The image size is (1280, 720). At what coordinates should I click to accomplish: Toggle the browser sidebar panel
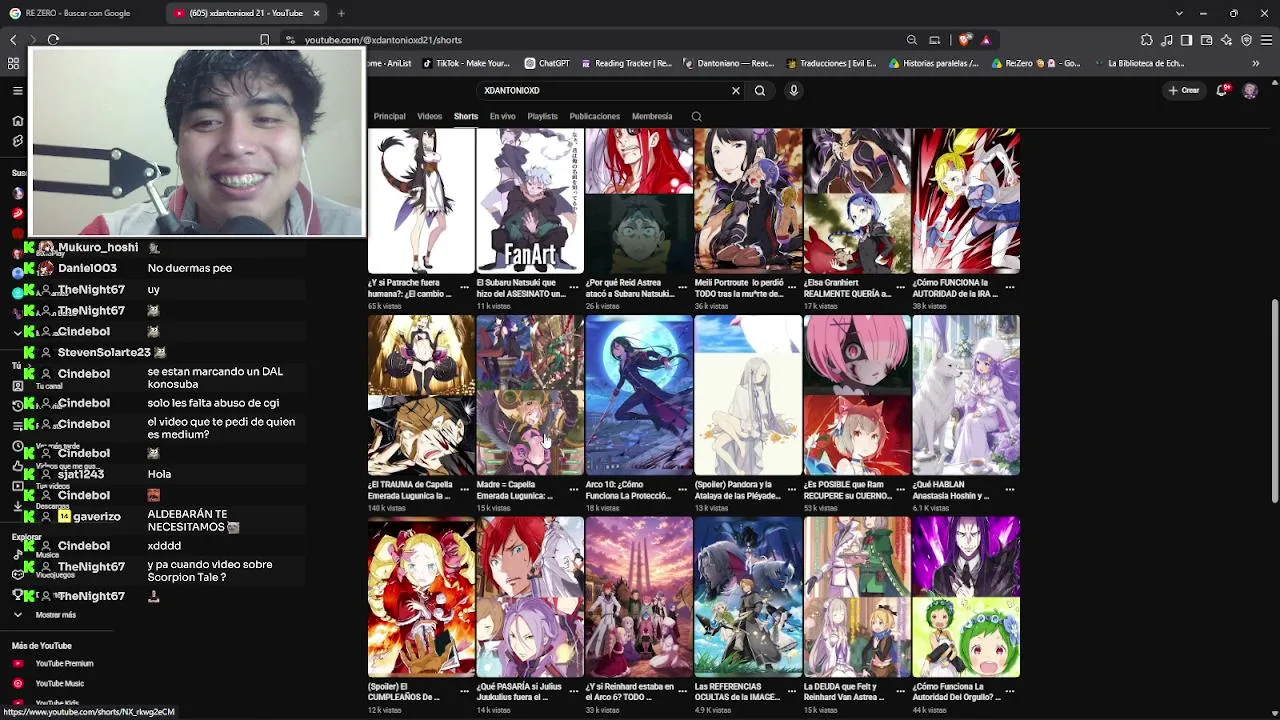click(x=1186, y=40)
